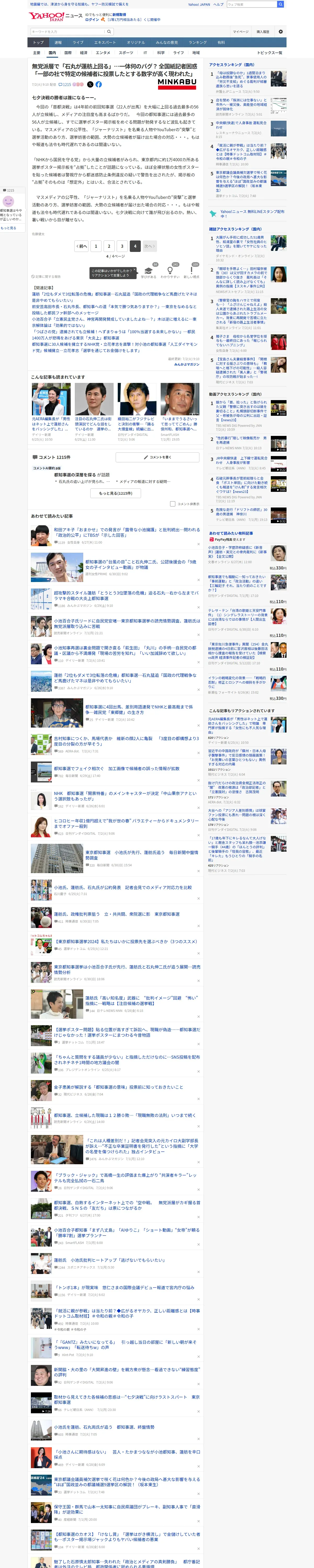
Task: React with わかりやすい lightbulb icon
Action: point(170,271)
